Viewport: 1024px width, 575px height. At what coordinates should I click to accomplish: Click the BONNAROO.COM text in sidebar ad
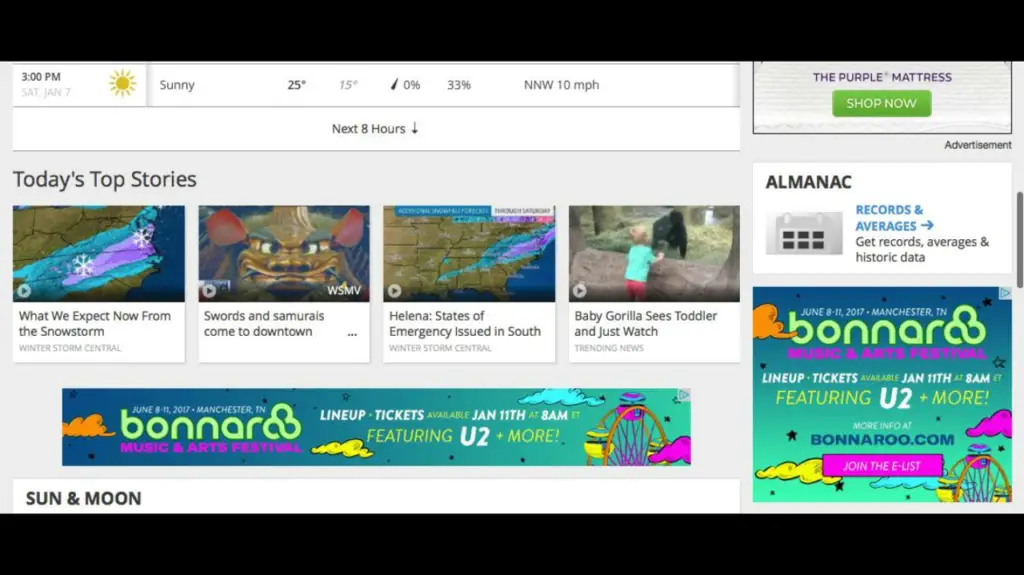click(x=882, y=440)
